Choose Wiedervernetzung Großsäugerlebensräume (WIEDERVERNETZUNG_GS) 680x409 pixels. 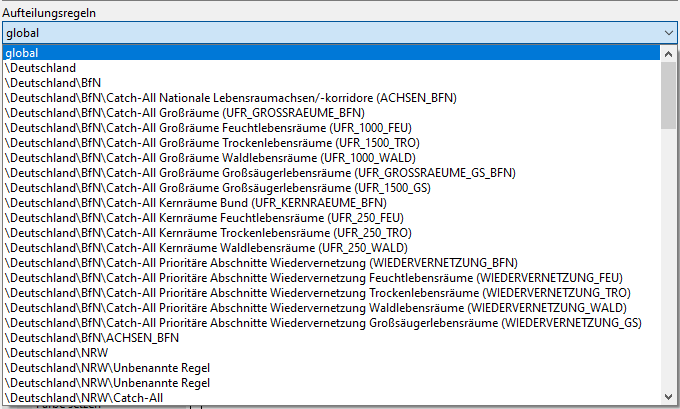(331, 323)
